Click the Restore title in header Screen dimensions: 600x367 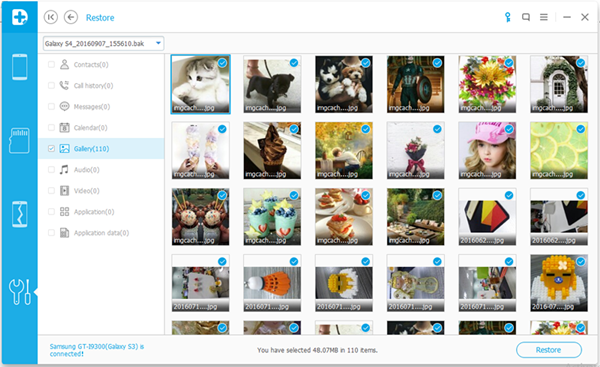[100, 18]
